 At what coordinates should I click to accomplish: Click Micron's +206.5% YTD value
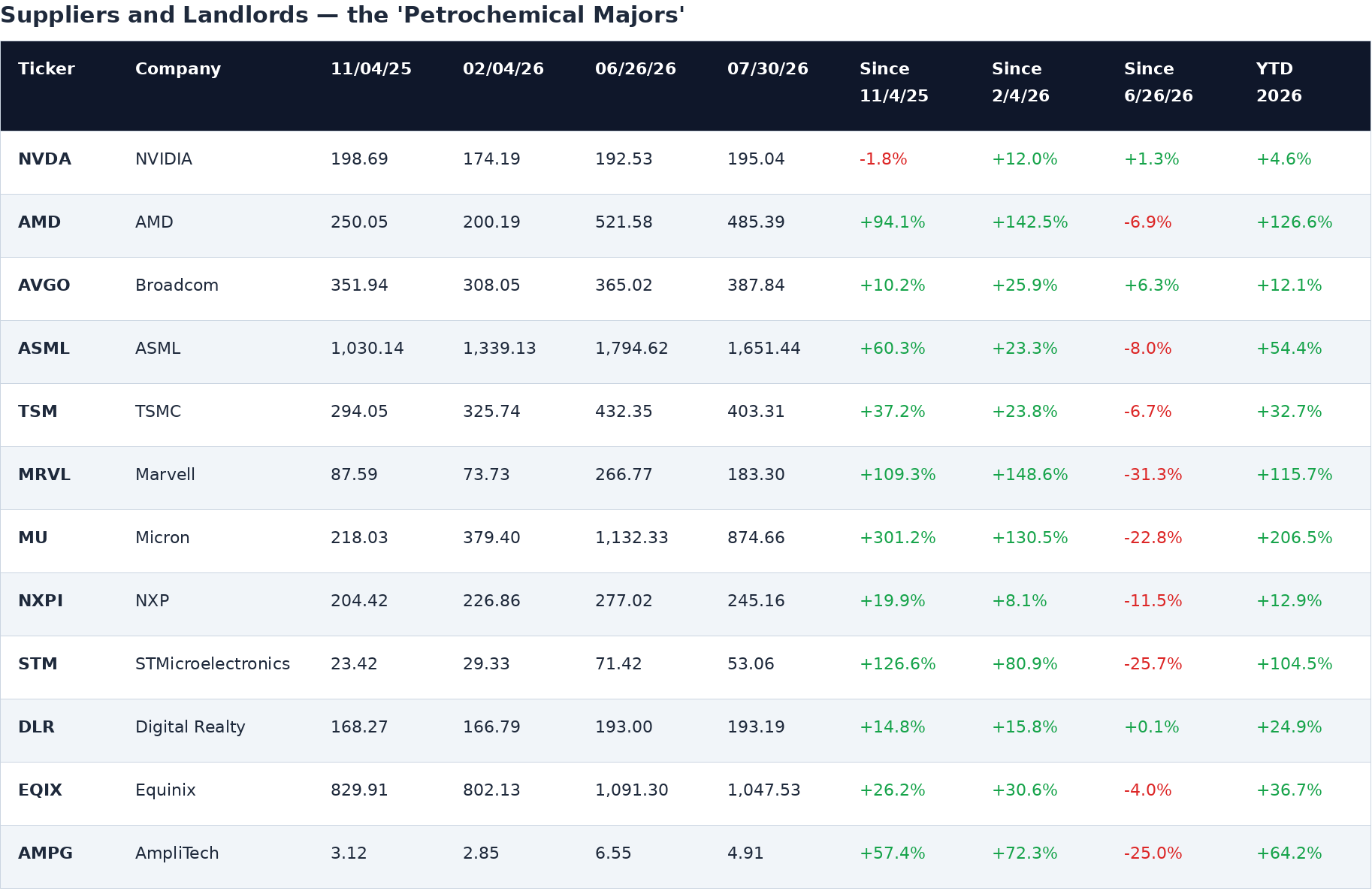[1295, 538]
